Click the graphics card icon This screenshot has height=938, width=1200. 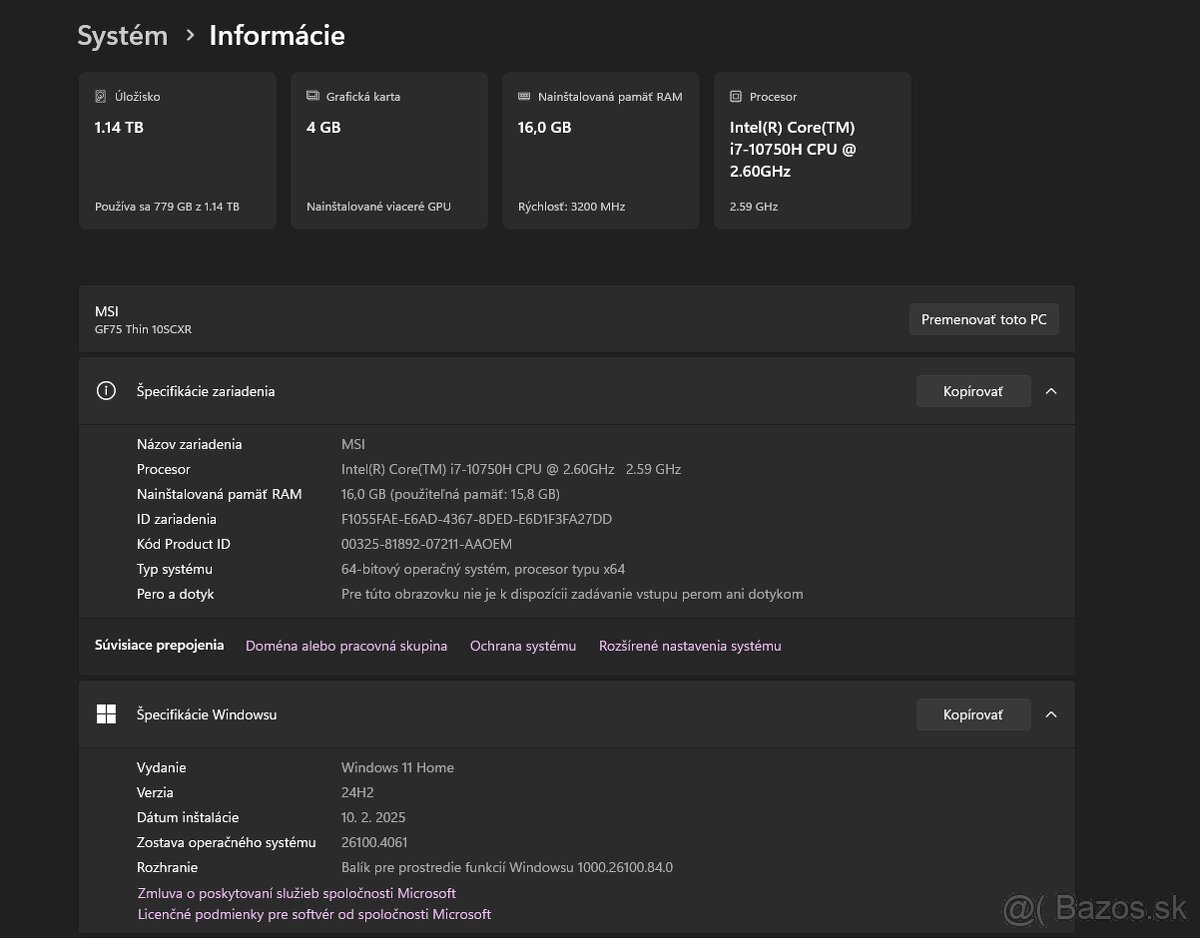click(x=312, y=97)
